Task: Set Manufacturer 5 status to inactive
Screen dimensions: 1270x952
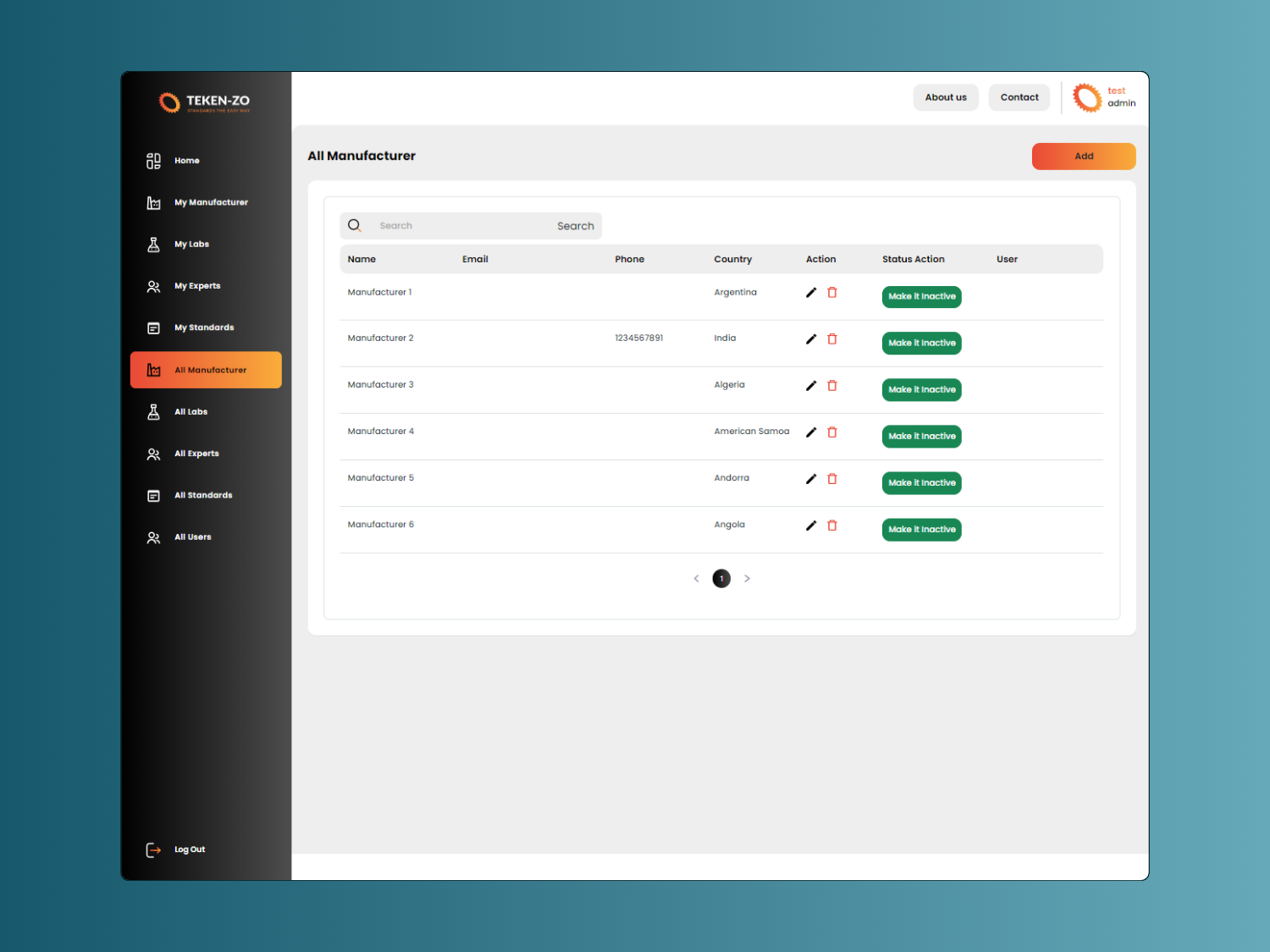Action: tap(921, 483)
